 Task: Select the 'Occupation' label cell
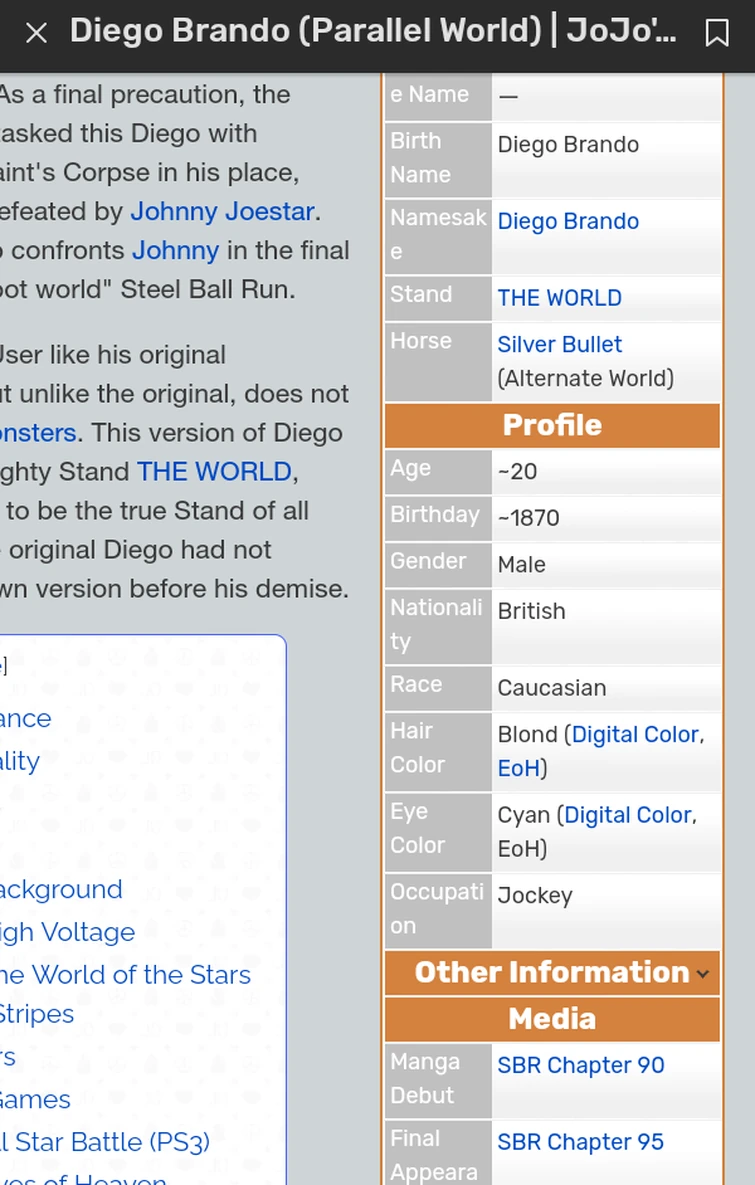pyautogui.click(x=438, y=909)
